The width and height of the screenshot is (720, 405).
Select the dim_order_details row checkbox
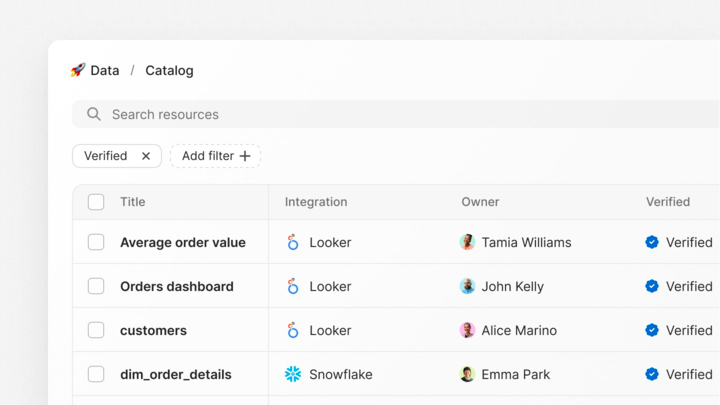click(96, 374)
